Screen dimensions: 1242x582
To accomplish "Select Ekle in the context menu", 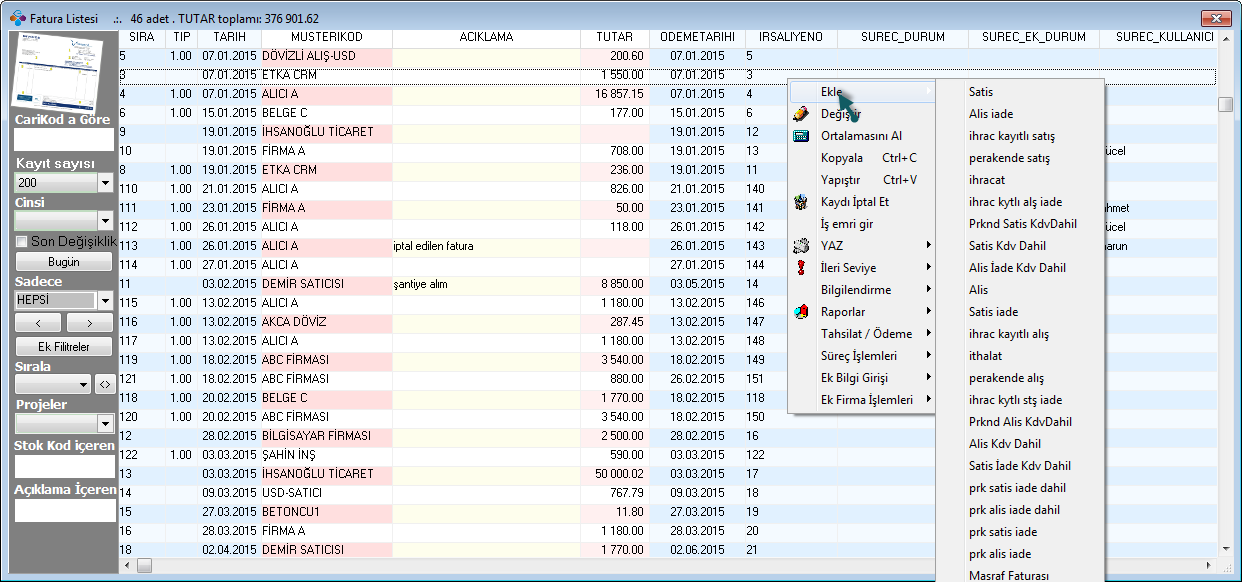I will pyautogui.click(x=862, y=92).
